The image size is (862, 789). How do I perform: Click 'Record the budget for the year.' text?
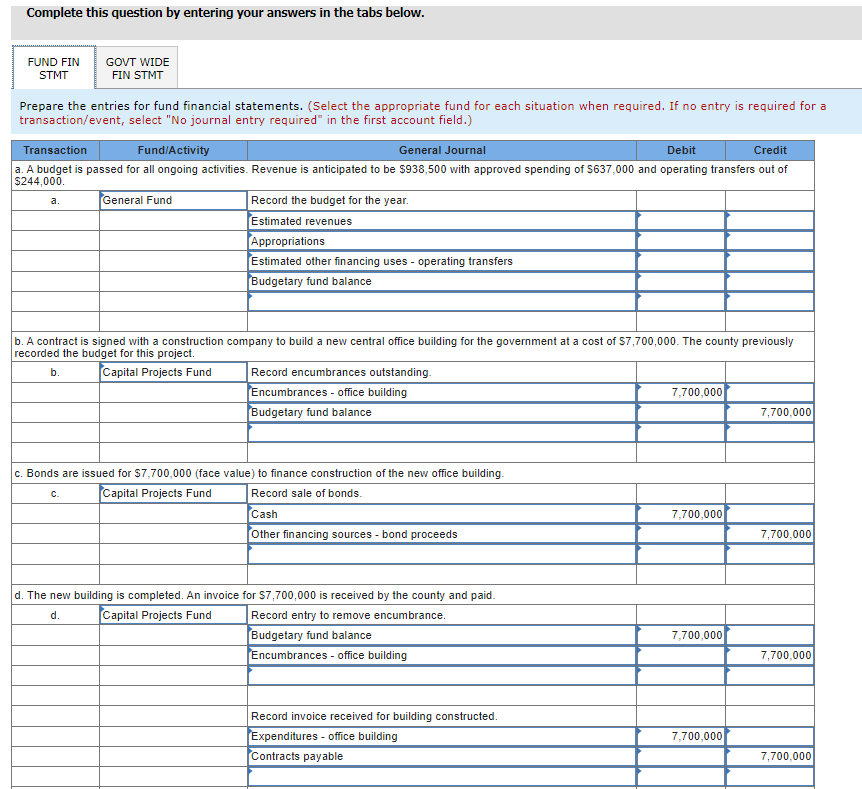coord(330,201)
